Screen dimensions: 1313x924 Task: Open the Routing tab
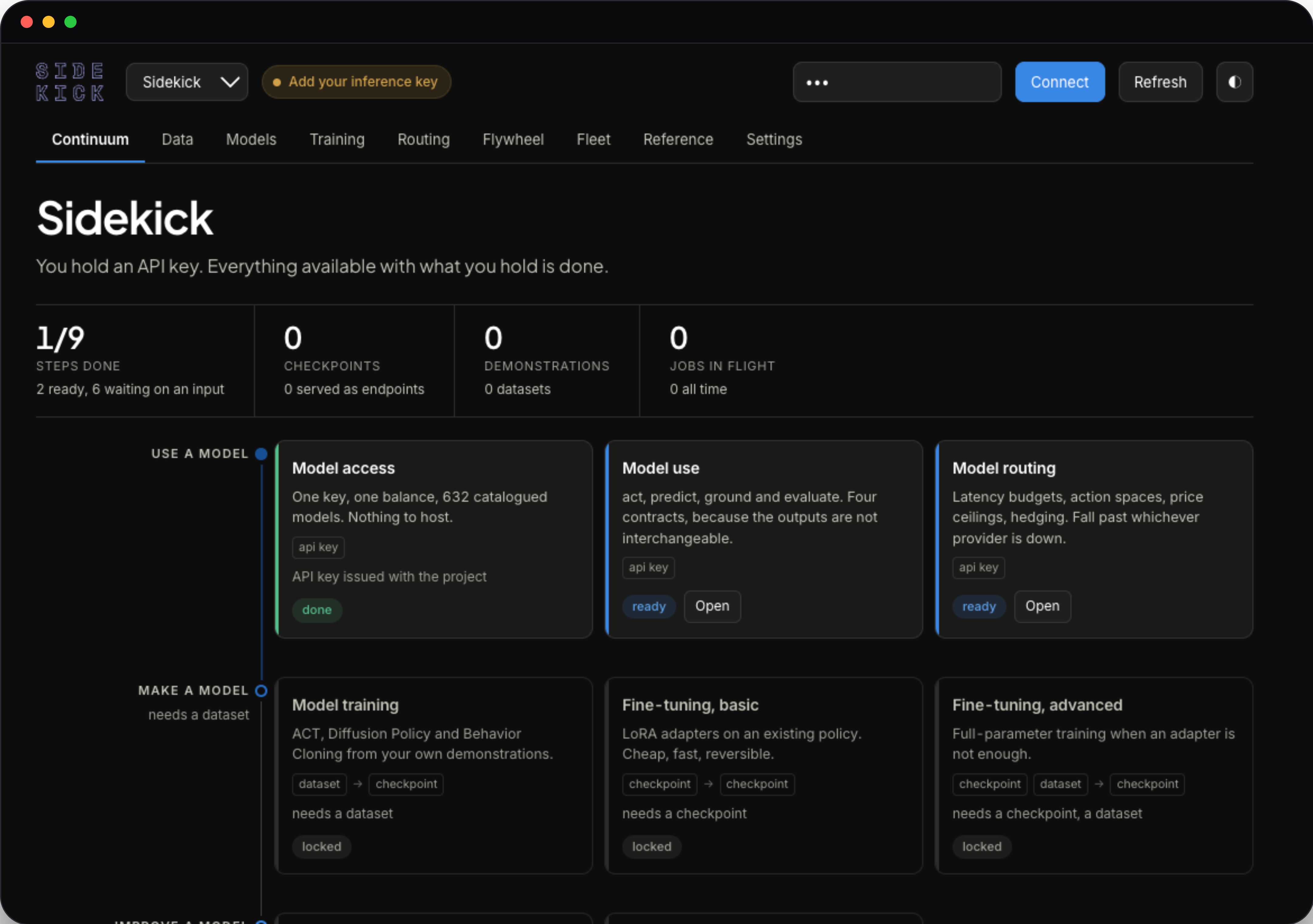point(424,140)
